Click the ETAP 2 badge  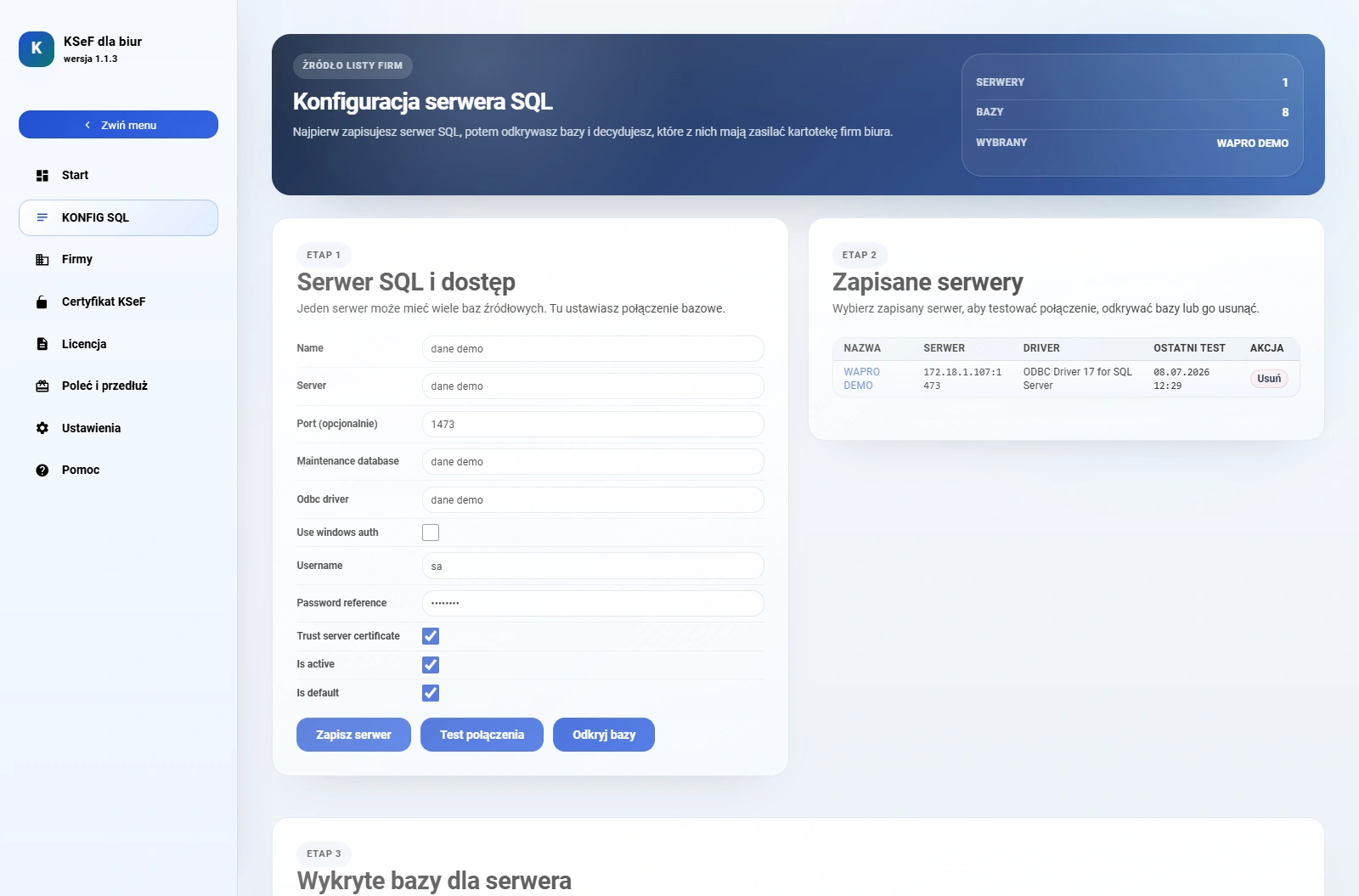coord(860,255)
